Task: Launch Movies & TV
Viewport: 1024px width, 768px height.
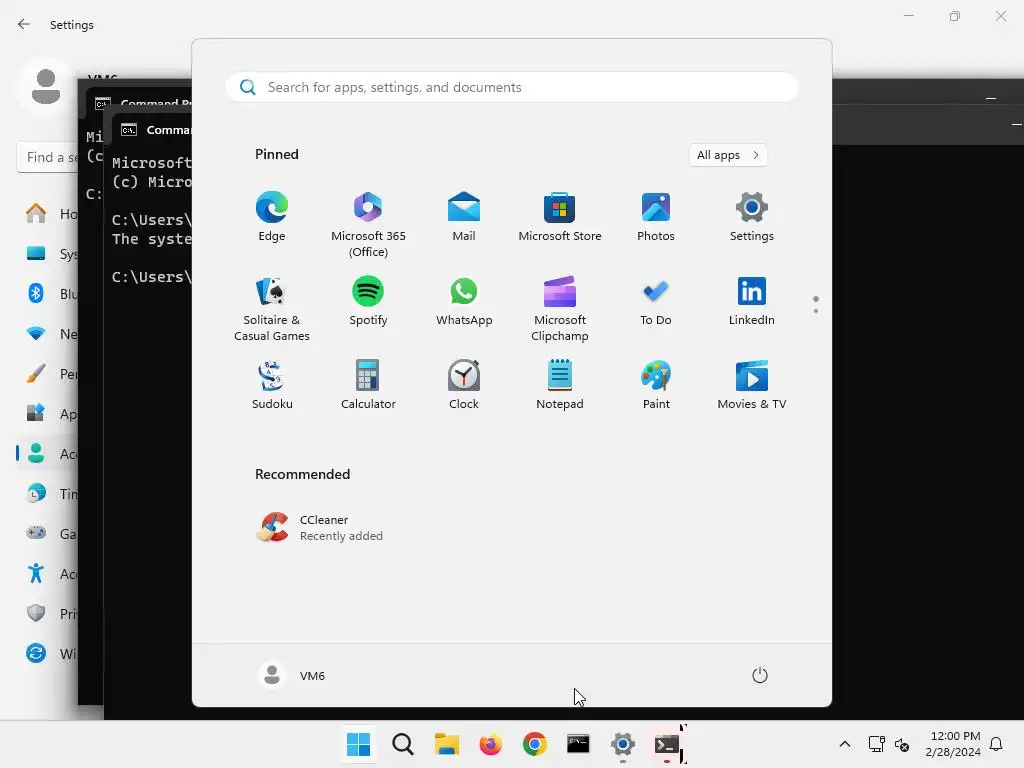Action: click(x=752, y=385)
